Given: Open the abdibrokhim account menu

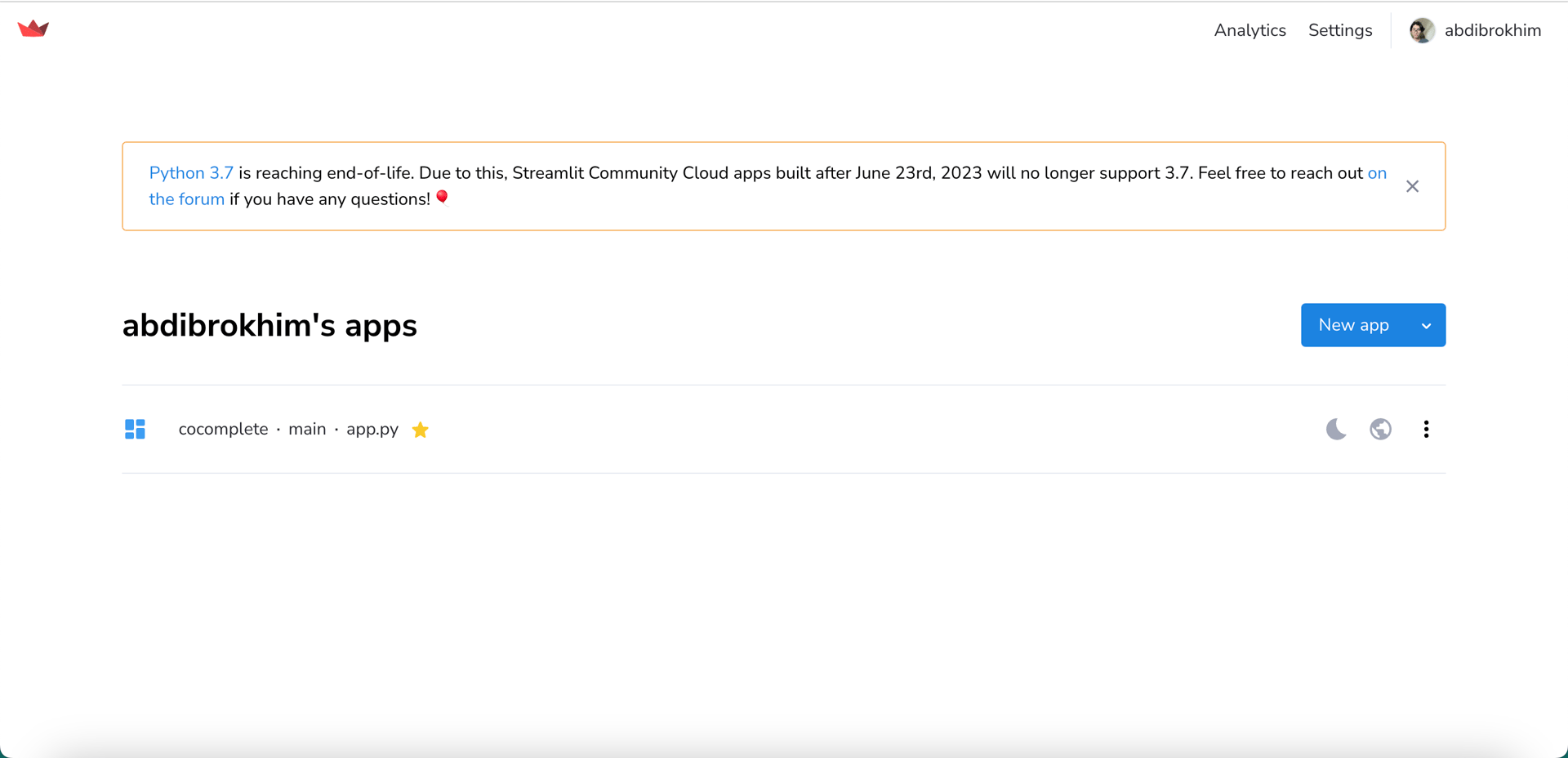Looking at the screenshot, I should tap(1492, 30).
